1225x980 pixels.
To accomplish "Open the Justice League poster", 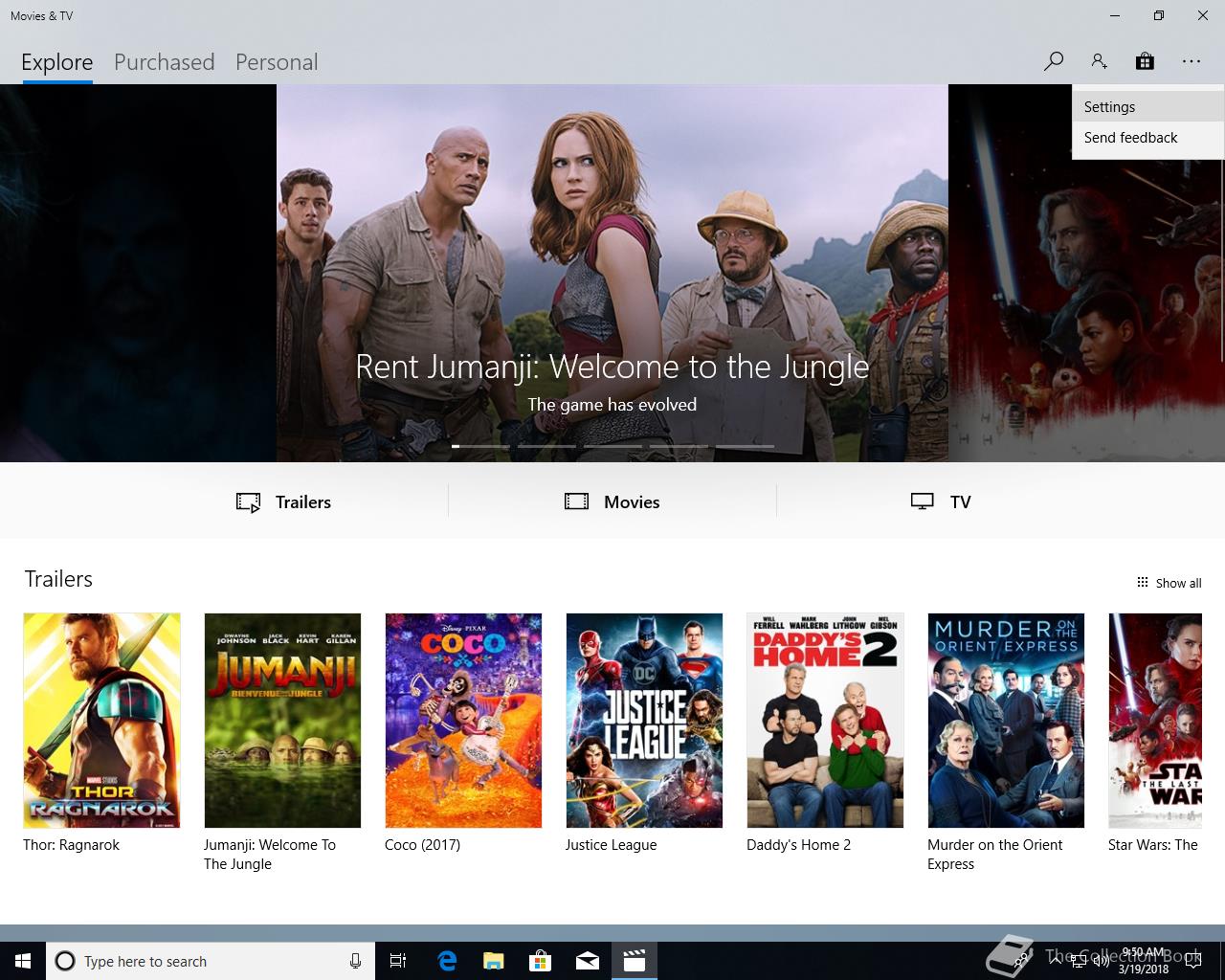I will tap(644, 721).
